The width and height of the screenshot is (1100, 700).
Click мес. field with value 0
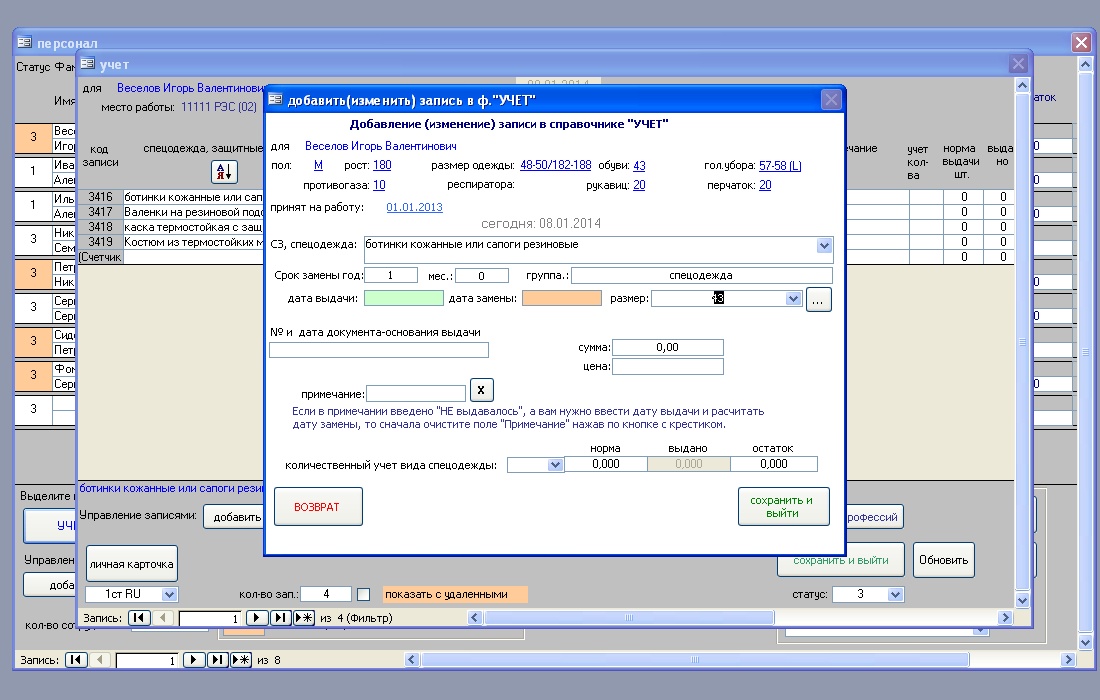(482, 276)
